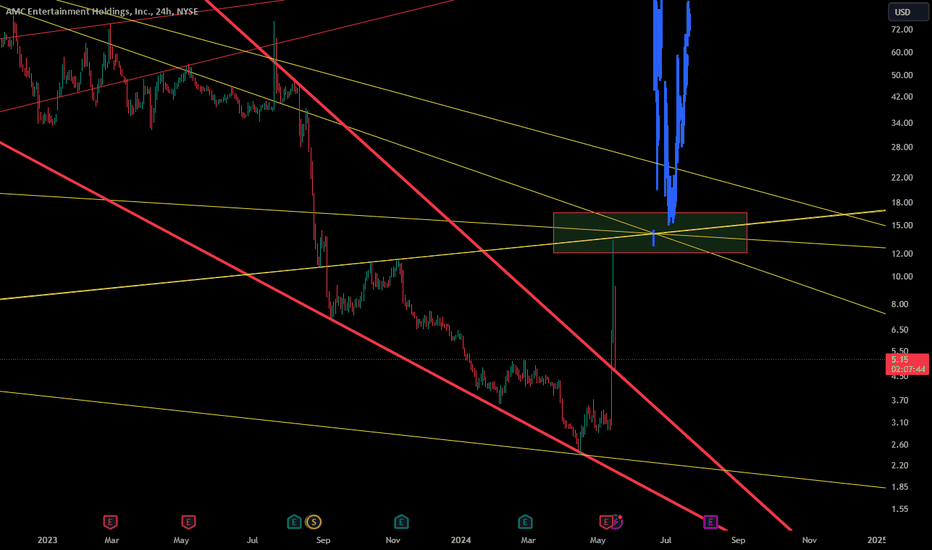Click the AMC Entertainment Holdings chart title

click(x=102, y=11)
